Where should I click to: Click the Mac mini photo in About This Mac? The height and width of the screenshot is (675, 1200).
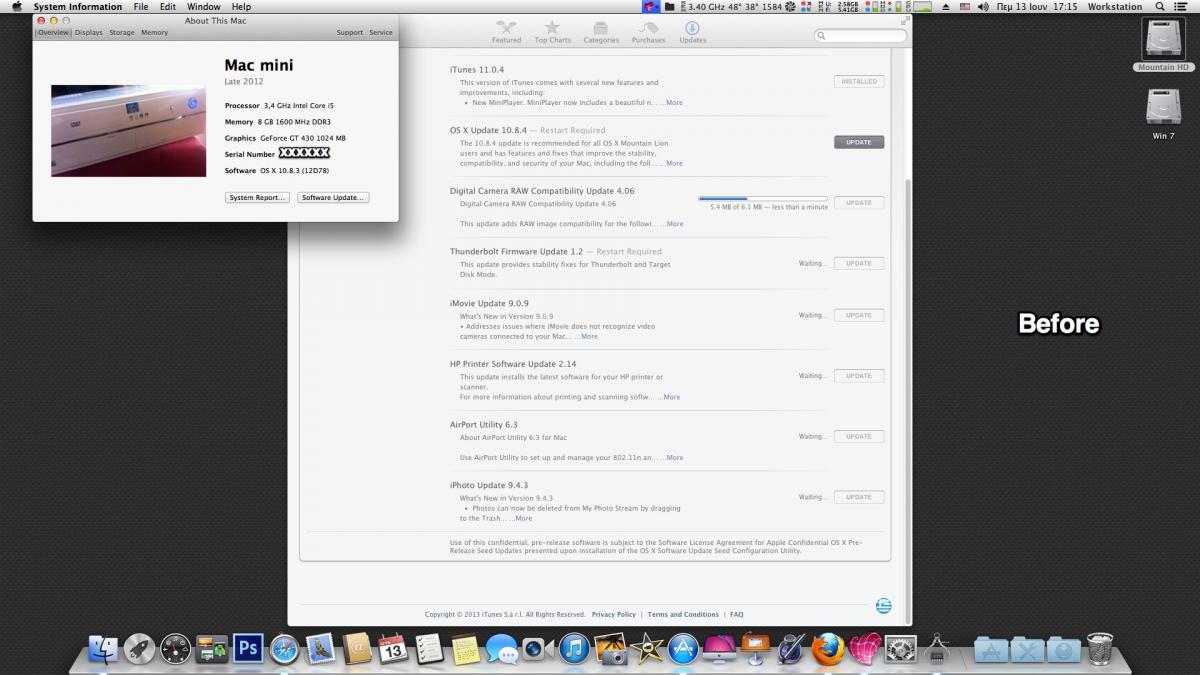pyautogui.click(x=128, y=130)
